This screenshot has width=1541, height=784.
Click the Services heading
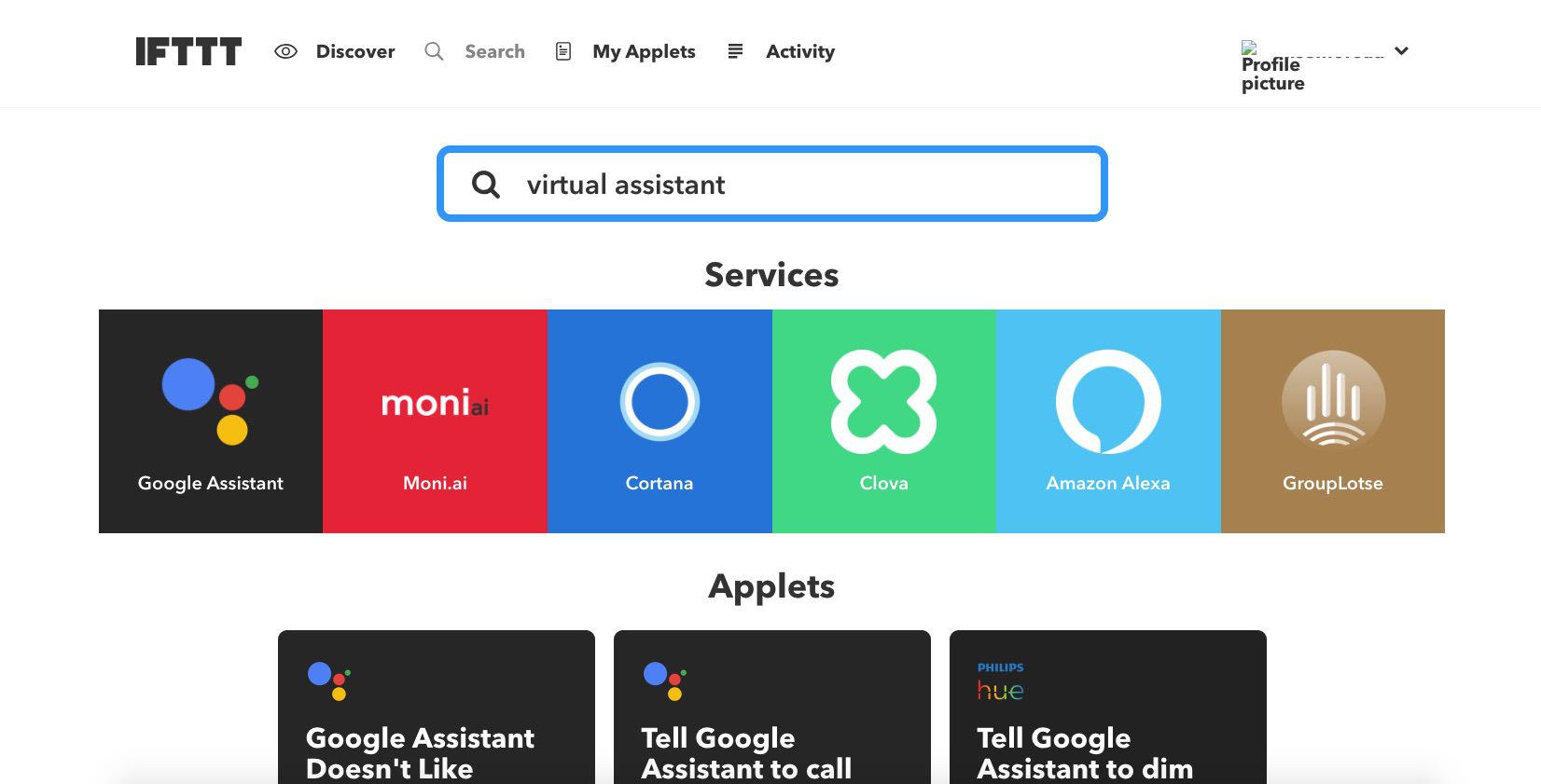(x=771, y=275)
